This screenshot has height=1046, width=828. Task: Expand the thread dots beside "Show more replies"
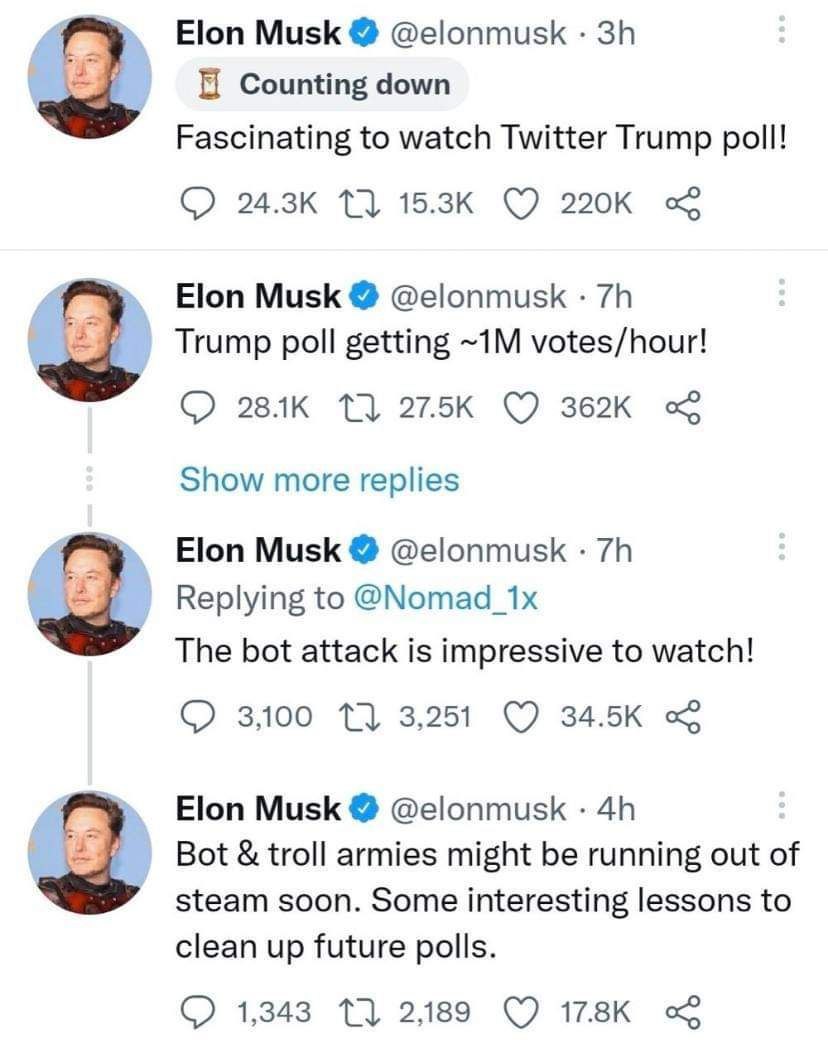coord(90,480)
